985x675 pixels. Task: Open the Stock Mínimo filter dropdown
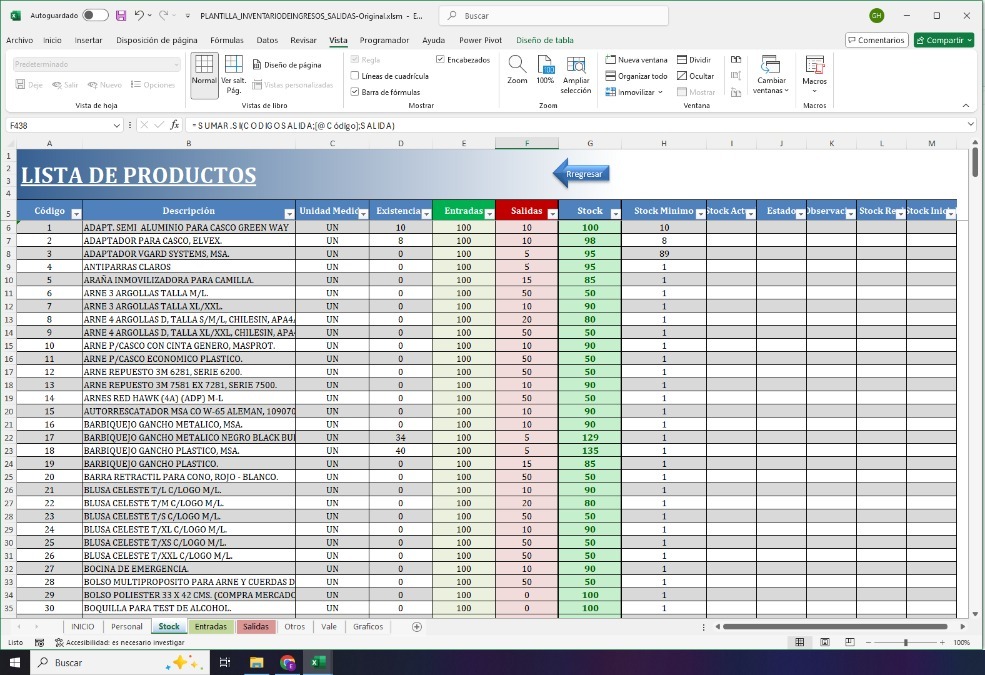700,214
